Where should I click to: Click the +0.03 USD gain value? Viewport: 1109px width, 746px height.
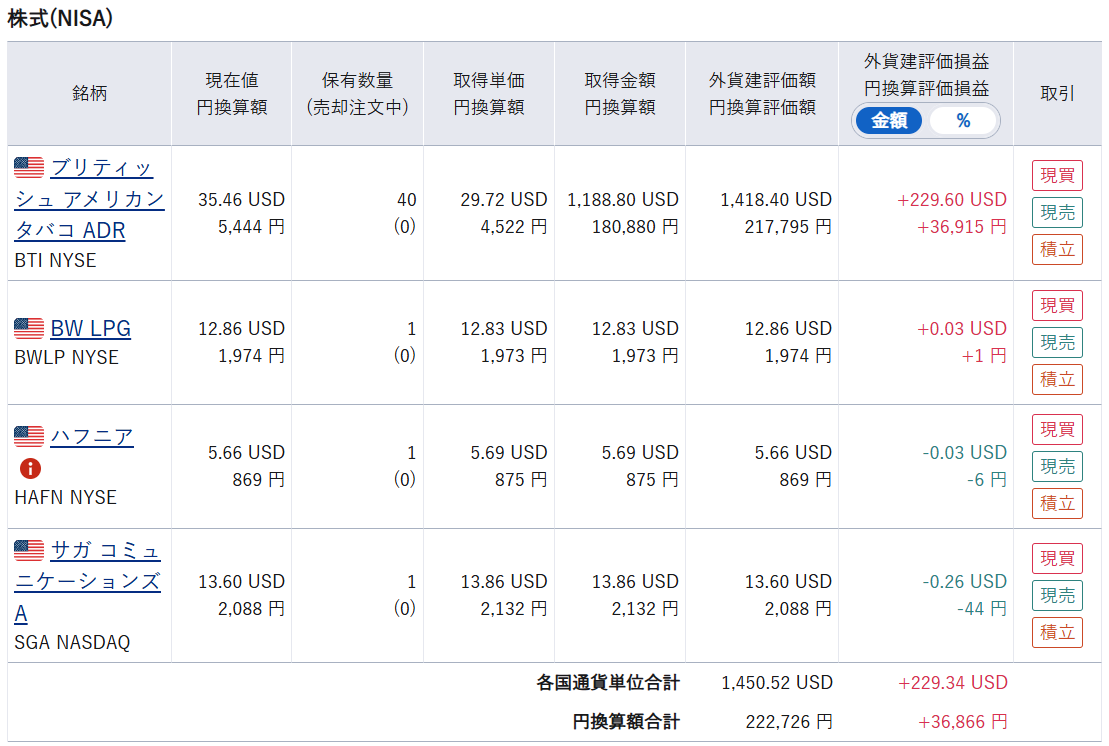tap(962, 328)
